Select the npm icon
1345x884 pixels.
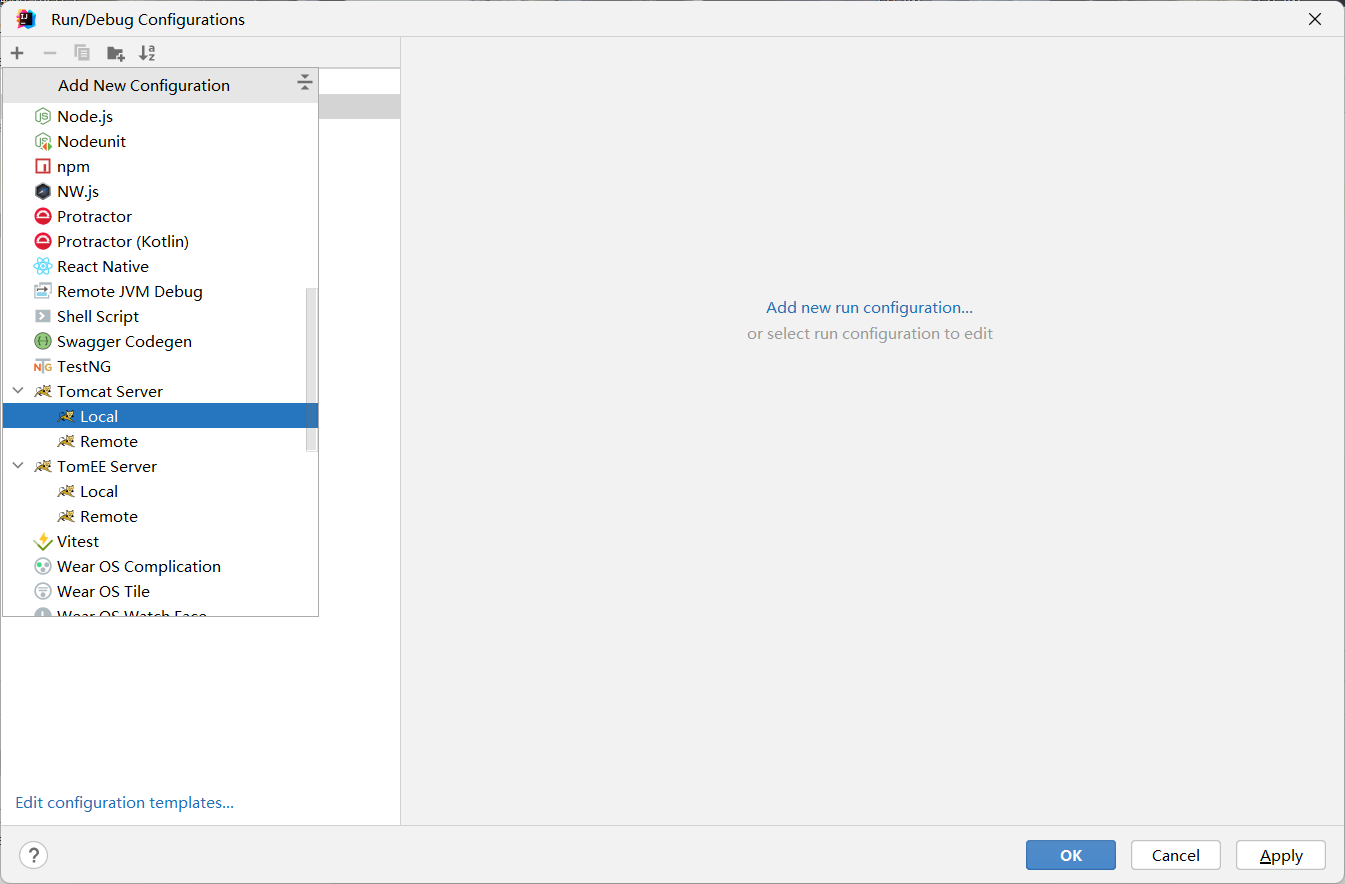[x=43, y=166]
